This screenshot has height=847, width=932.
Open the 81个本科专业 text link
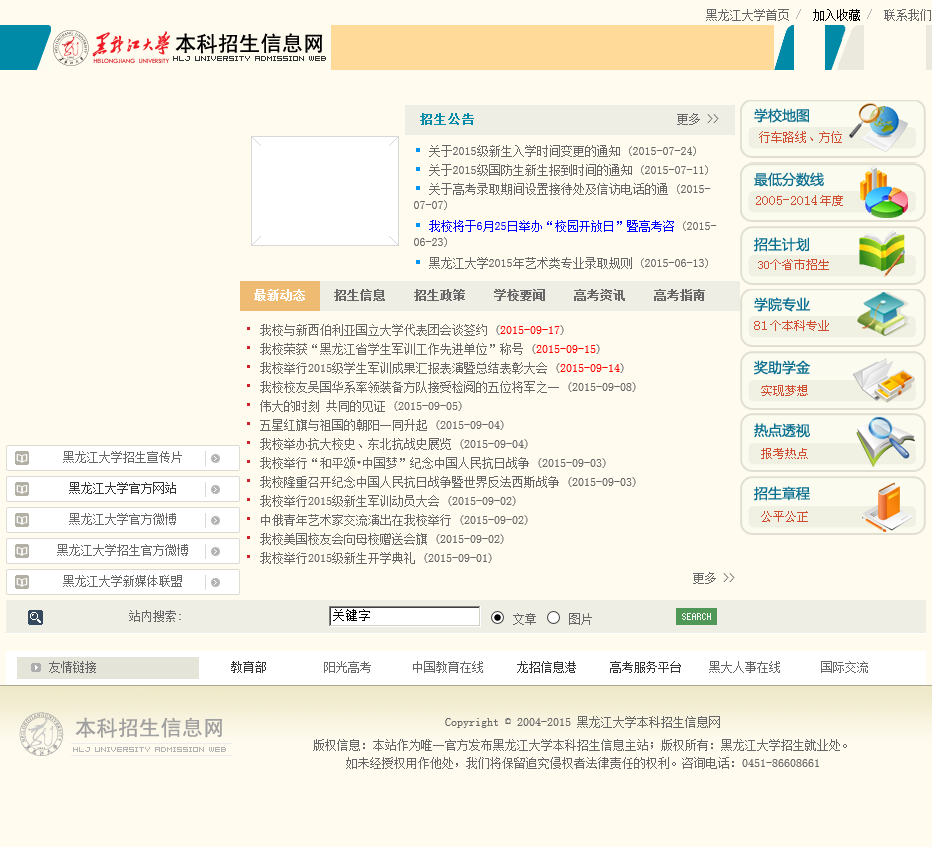pyautogui.click(x=791, y=326)
